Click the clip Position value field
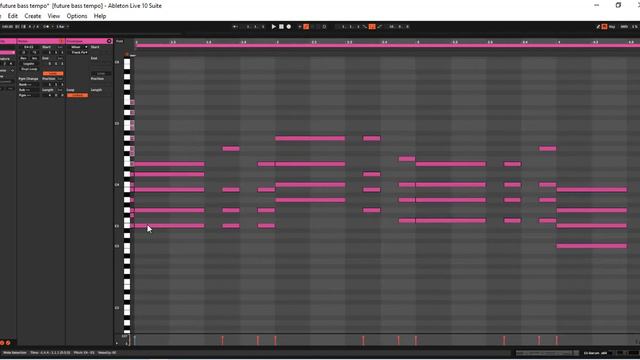 point(53,84)
